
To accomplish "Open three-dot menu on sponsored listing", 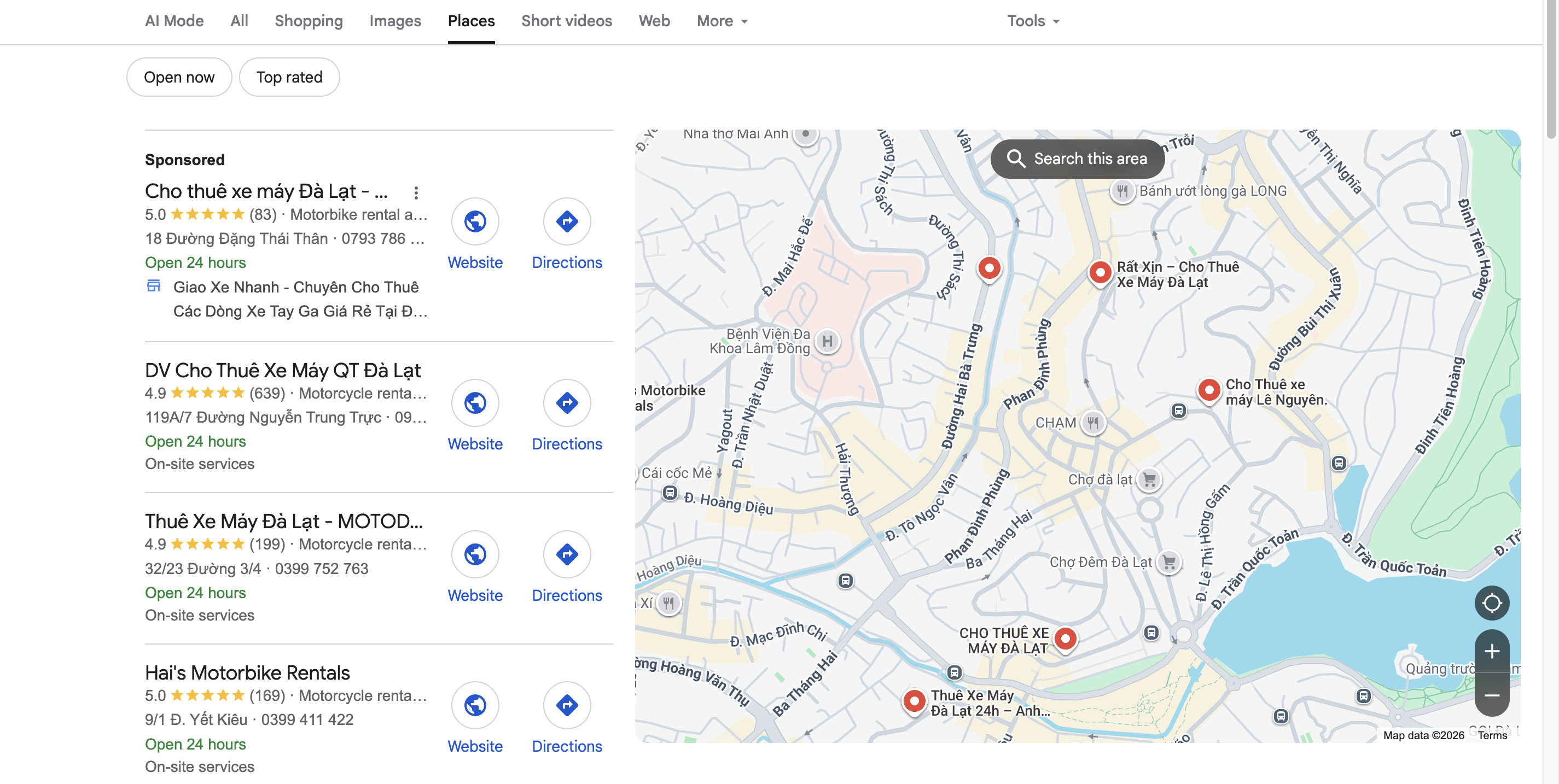I will [416, 193].
